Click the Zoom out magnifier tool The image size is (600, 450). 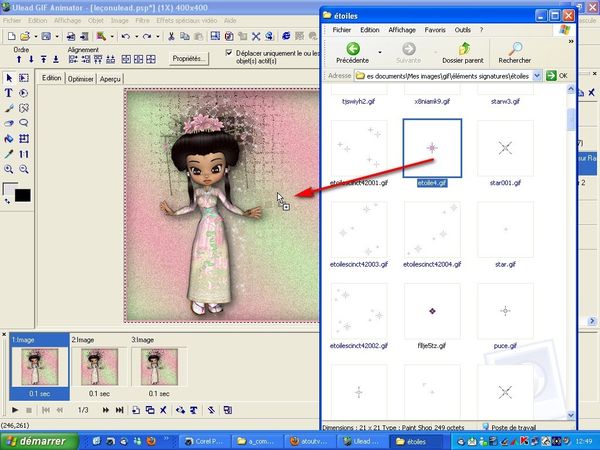(24, 169)
